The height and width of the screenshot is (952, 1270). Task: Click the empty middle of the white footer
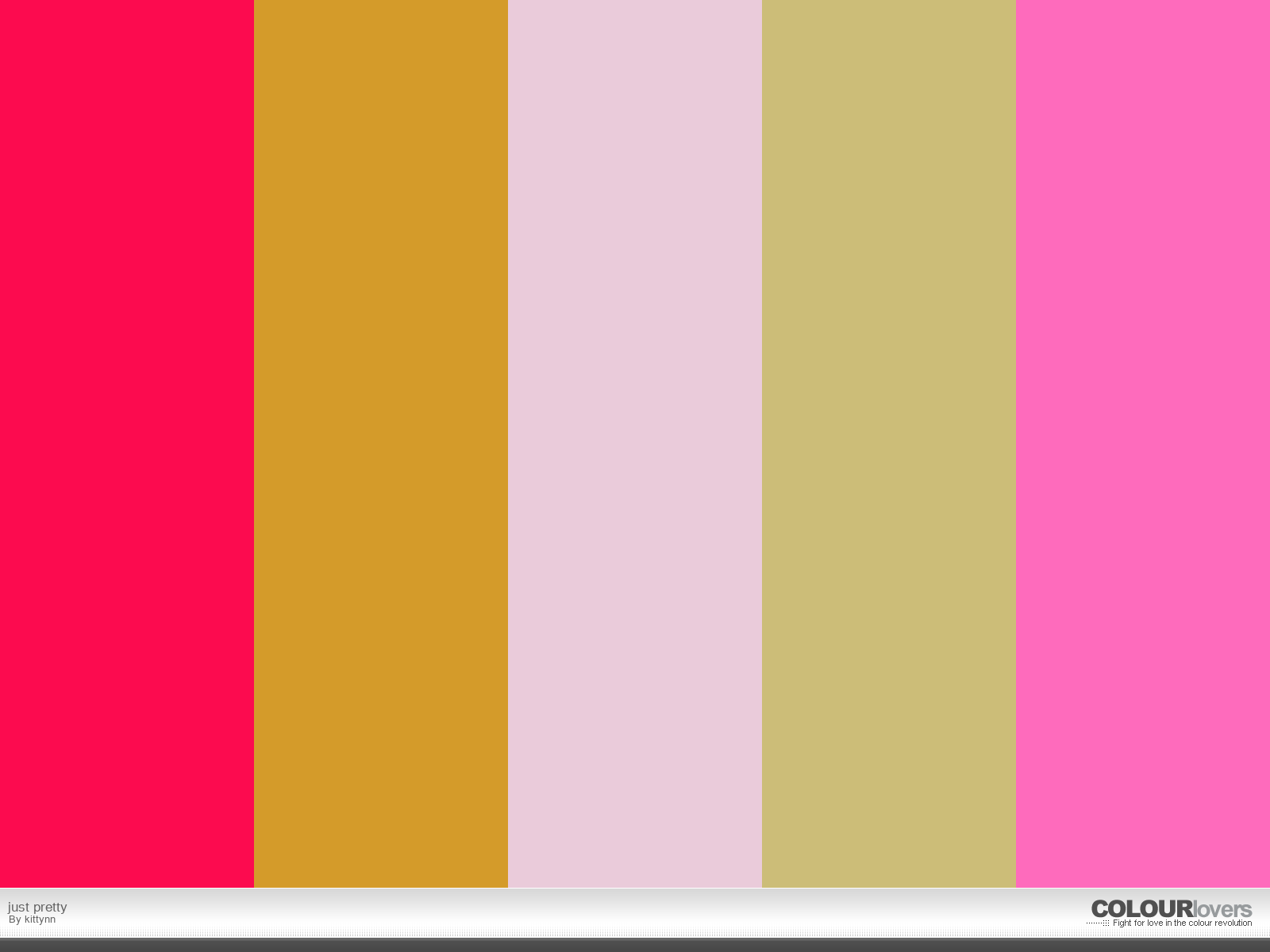(x=556, y=912)
